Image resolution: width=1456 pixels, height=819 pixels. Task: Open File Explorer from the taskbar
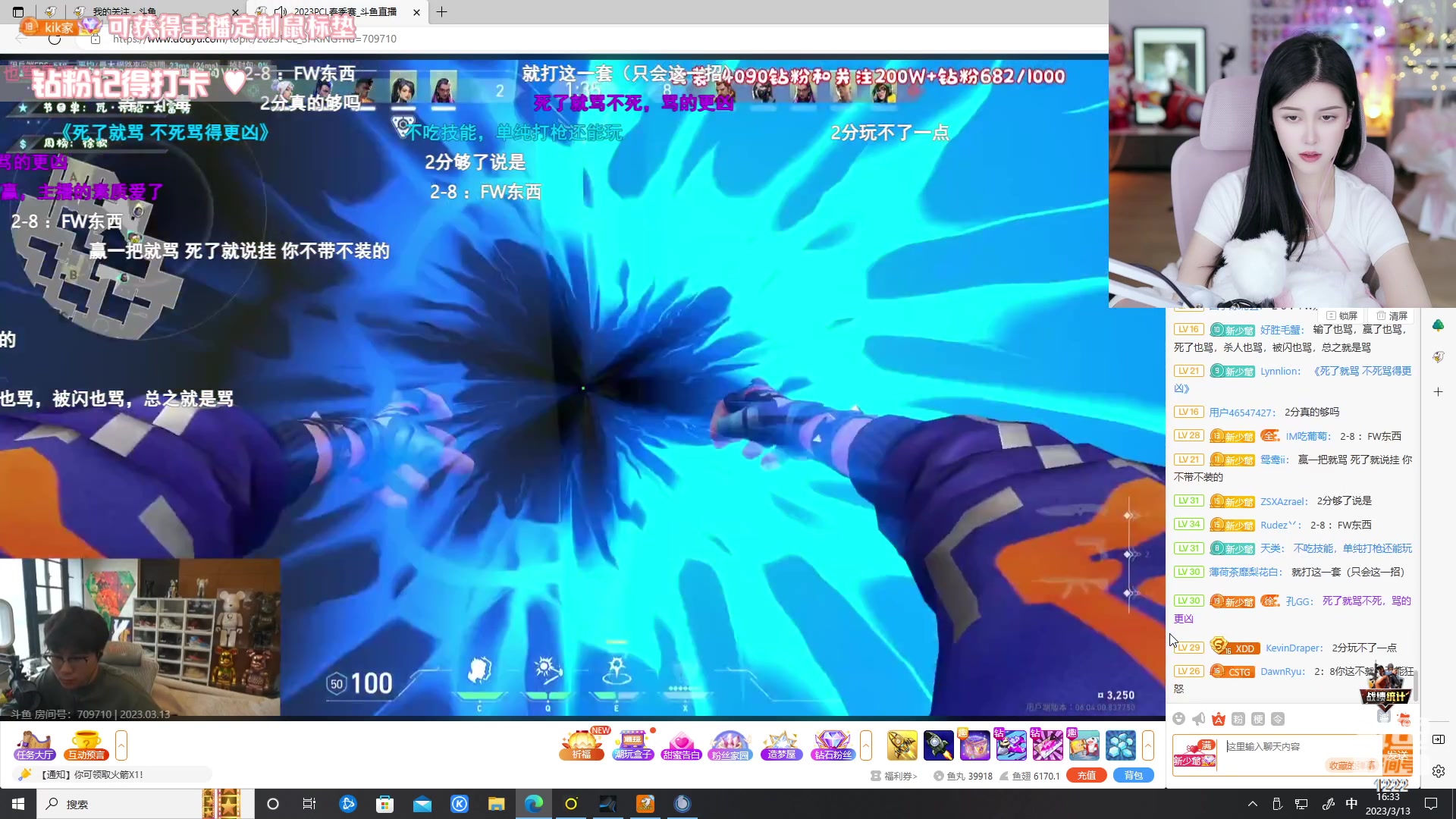[x=496, y=804]
